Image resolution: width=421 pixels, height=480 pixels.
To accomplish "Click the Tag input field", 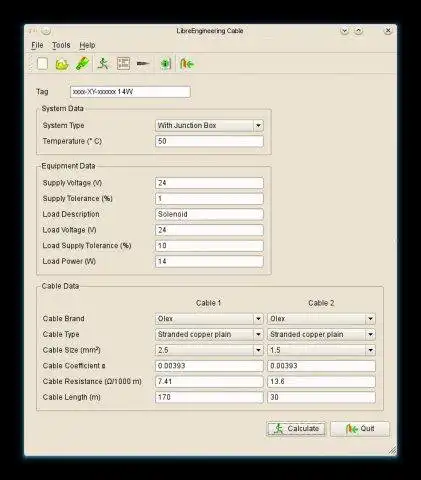I will coord(130,92).
